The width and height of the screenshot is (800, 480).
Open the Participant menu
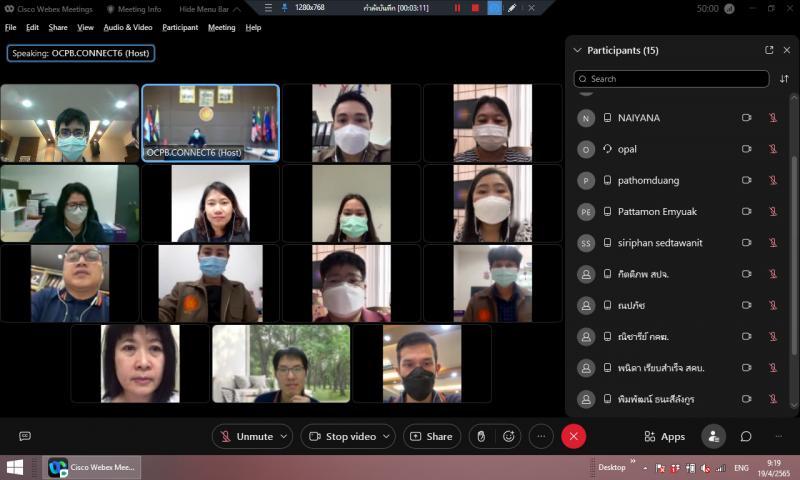point(180,27)
